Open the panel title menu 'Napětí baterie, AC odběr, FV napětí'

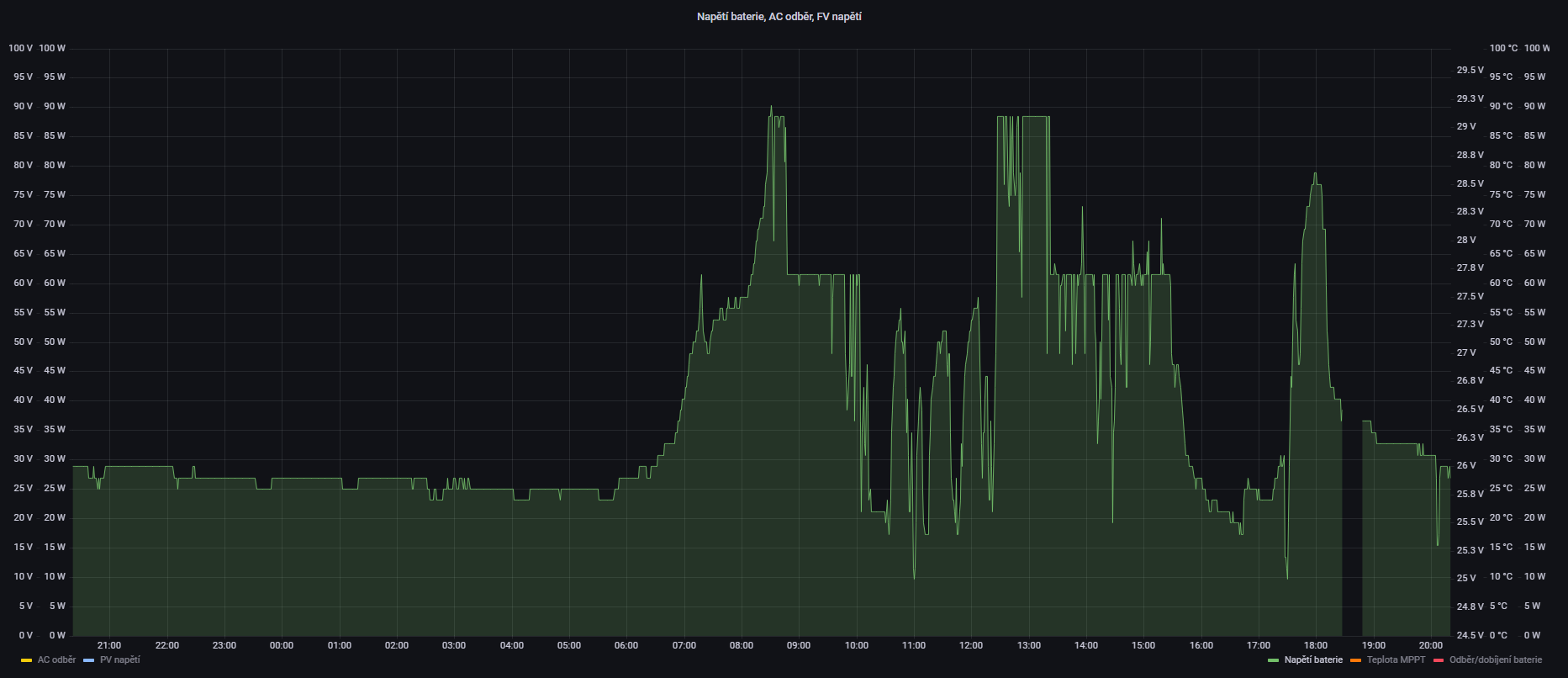click(x=779, y=17)
